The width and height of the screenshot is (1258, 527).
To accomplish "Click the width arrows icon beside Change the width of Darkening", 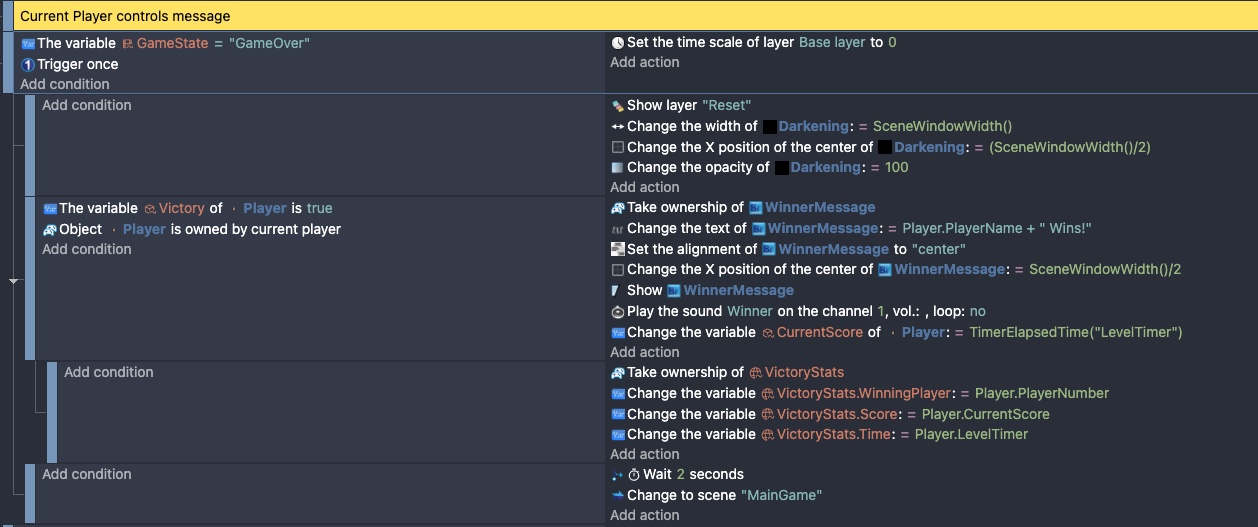I will (x=618, y=127).
